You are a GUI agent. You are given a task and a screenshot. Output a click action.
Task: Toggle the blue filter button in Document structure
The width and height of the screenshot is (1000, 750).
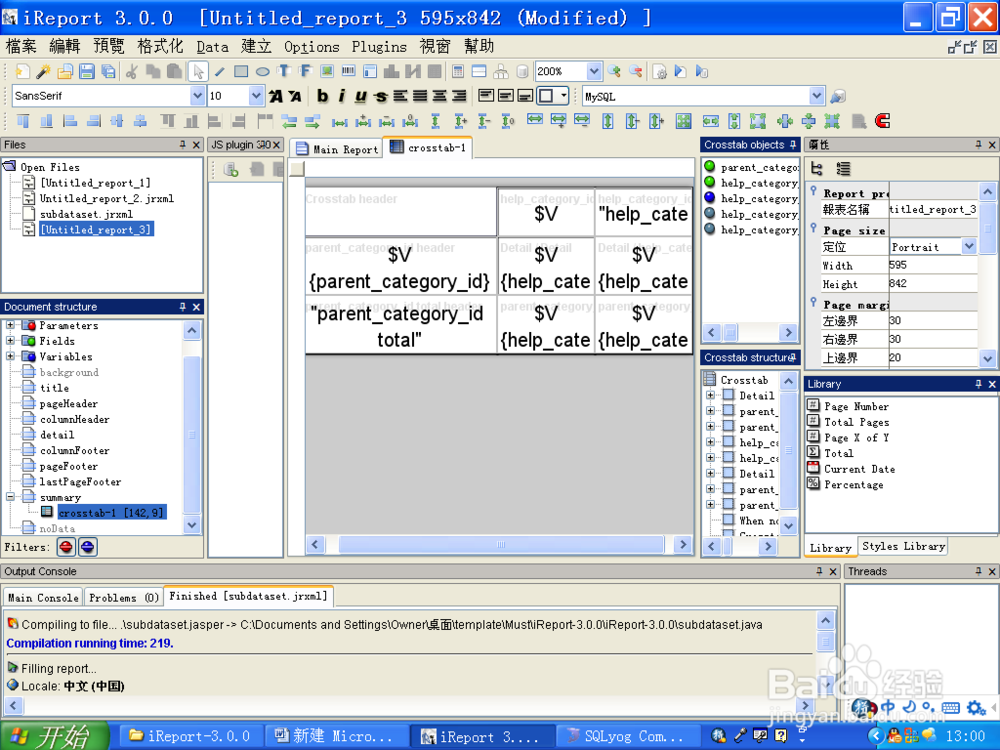(x=87, y=547)
